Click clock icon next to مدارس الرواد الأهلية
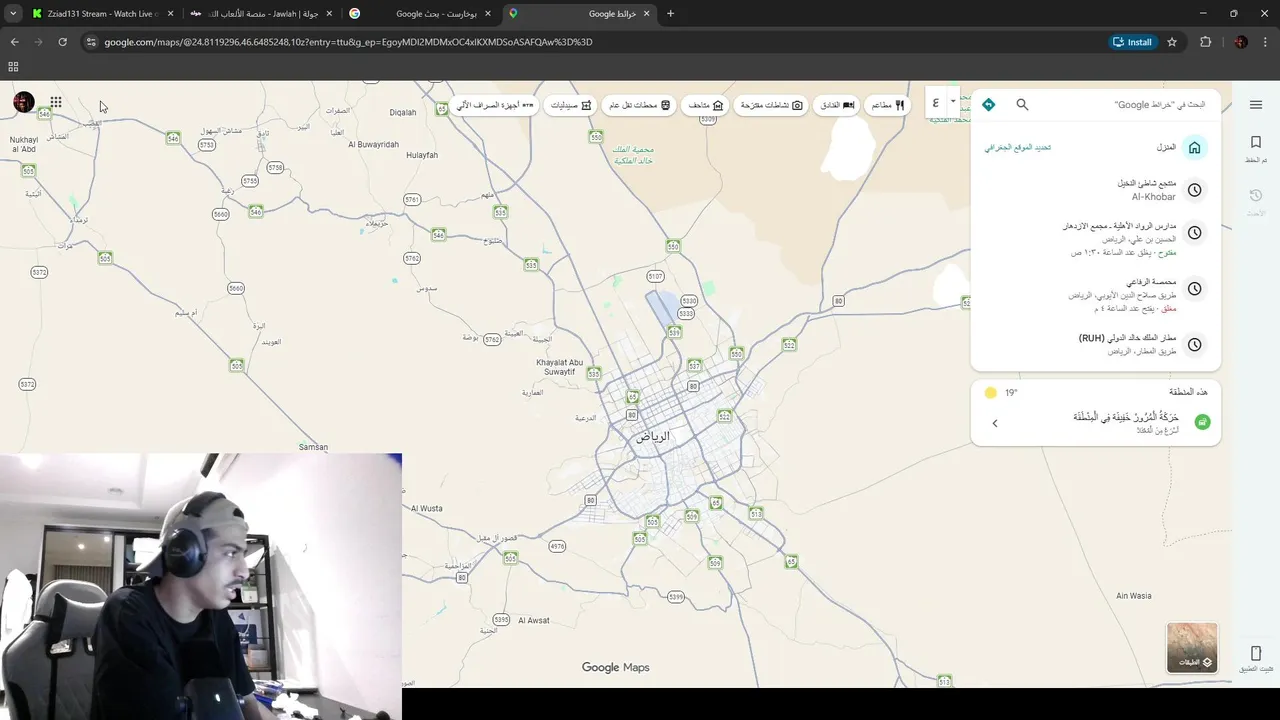The image size is (1280, 720). point(1194,233)
